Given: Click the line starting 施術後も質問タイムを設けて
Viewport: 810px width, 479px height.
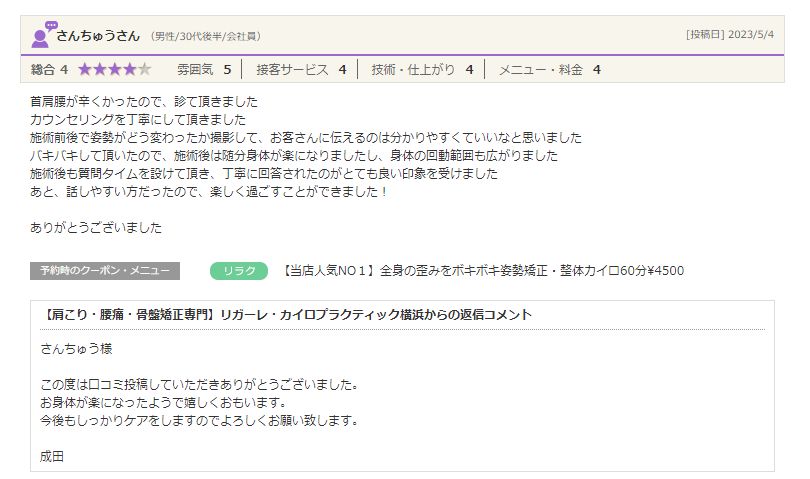Looking at the screenshot, I should (264, 174).
